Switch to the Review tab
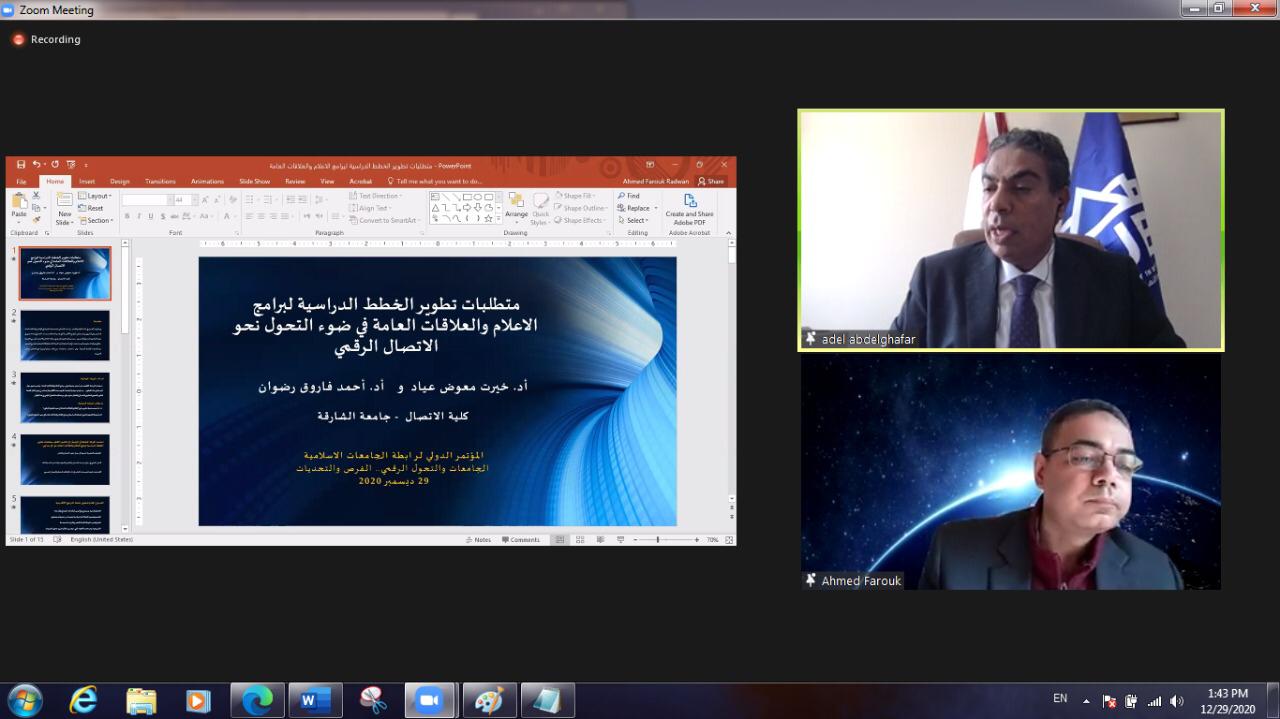This screenshot has width=1280, height=719. [295, 181]
